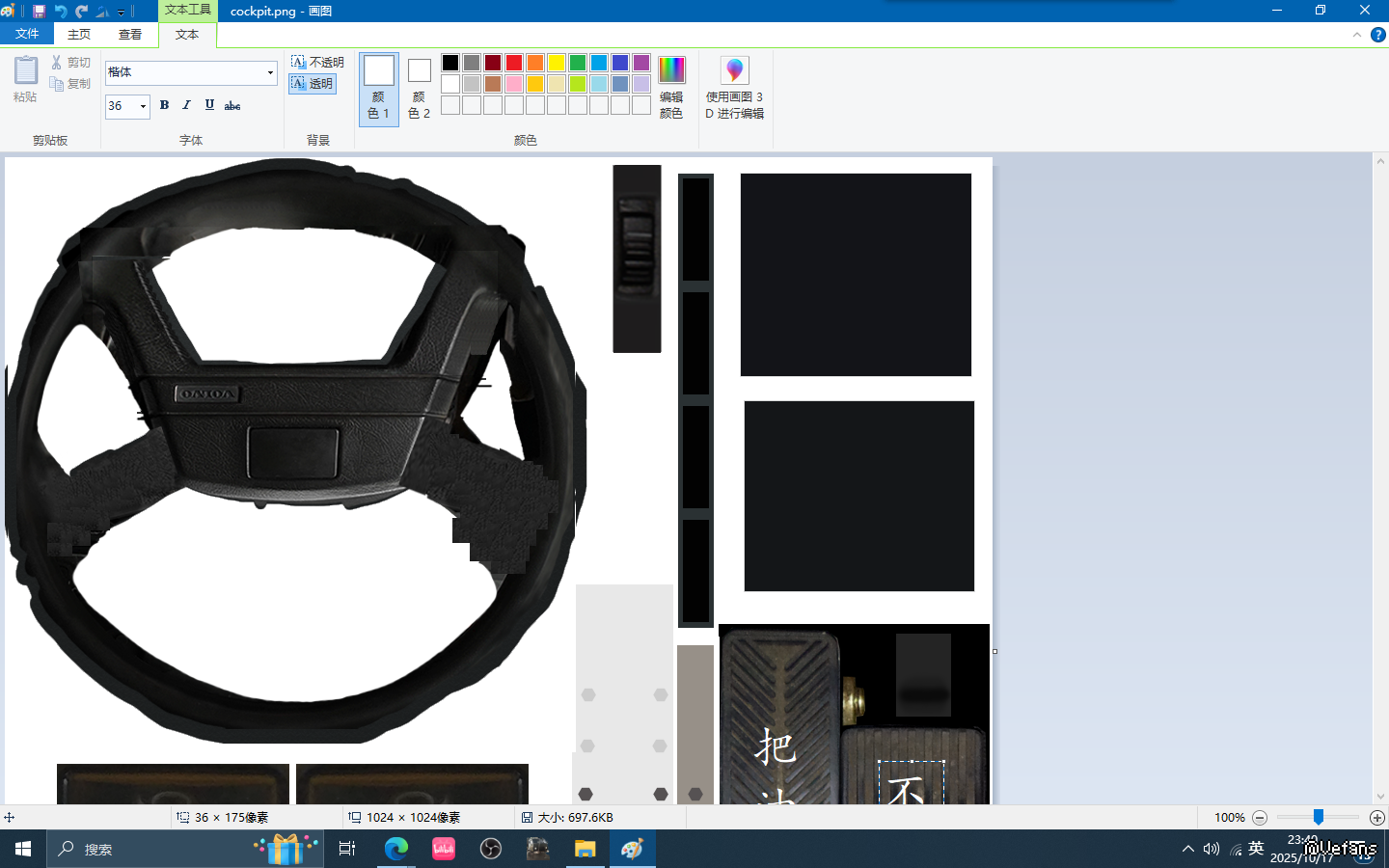Open Paint 3D for editing
1389x868 pixels.
pyautogui.click(x=734, y=87)
